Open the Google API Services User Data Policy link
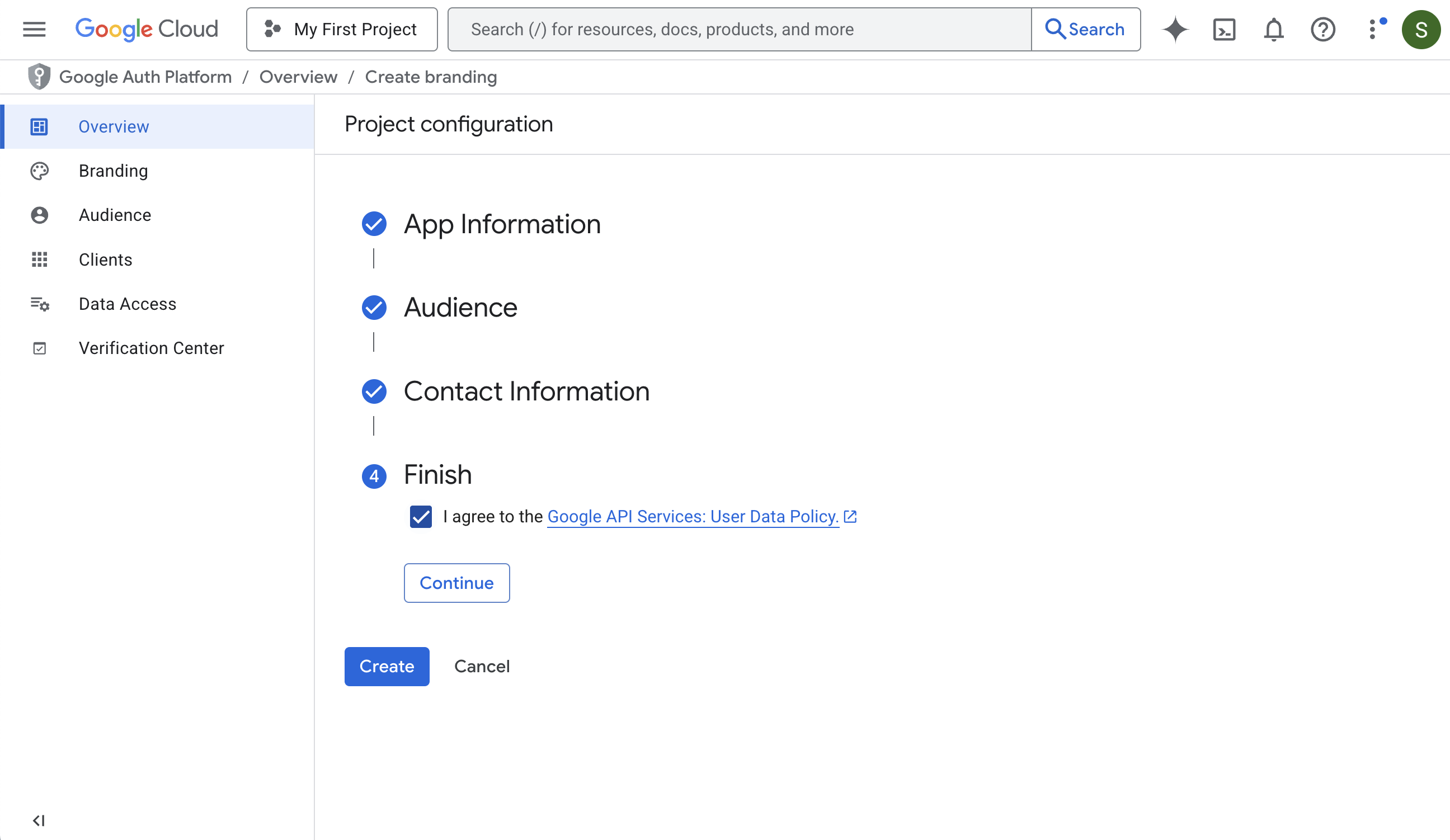1450x840 pixels. coord(692,517)
